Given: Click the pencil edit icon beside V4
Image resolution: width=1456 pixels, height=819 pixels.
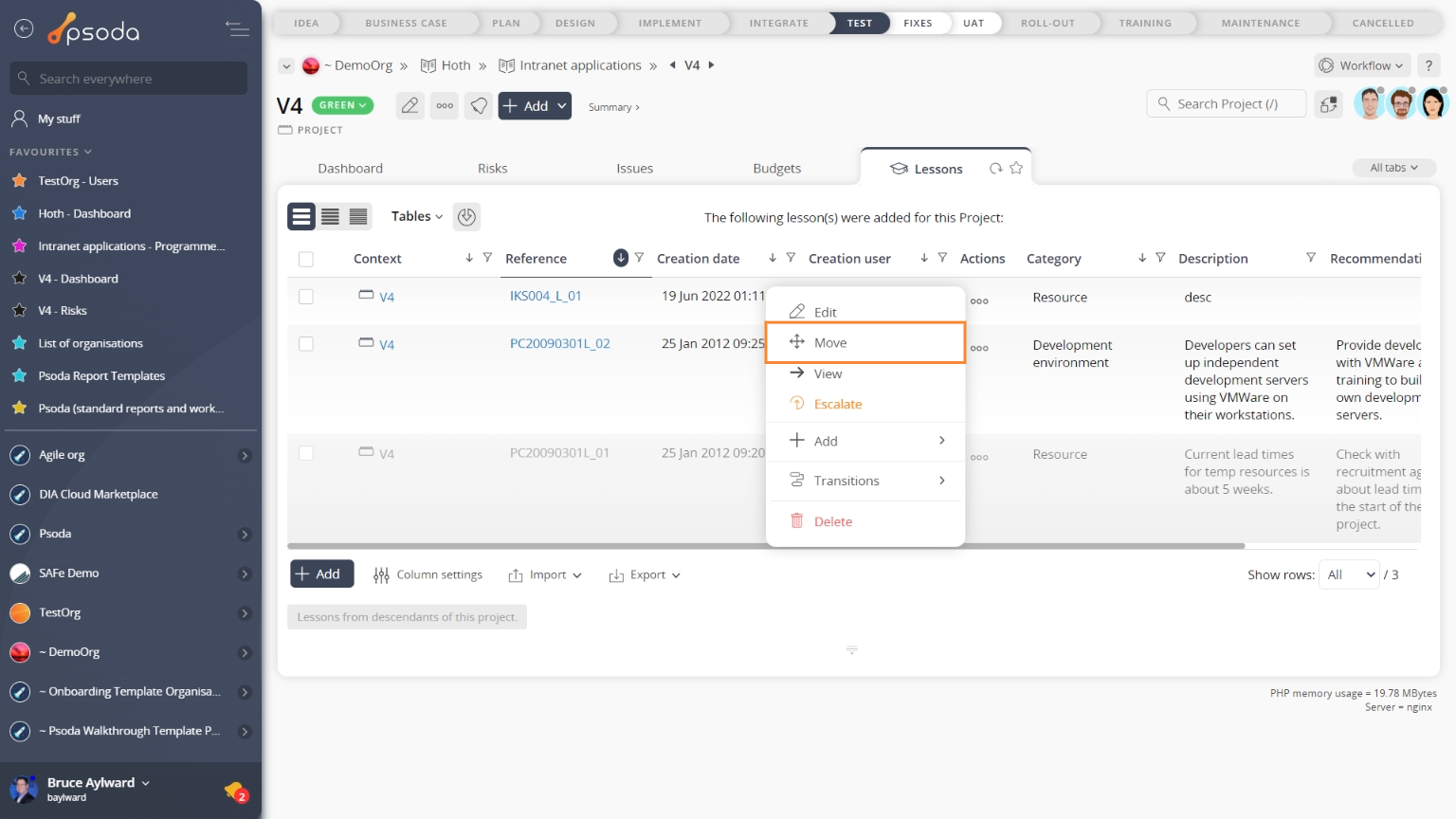Looking at the screenshot, I should coord(409,106).
